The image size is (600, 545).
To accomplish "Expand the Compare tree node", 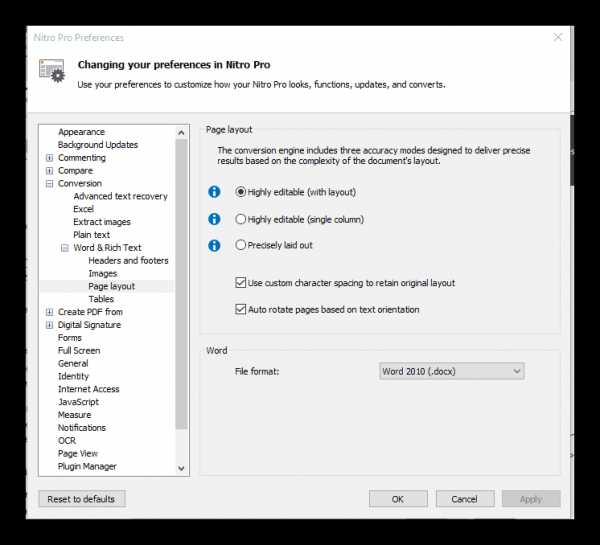I will tap(49, 171).
